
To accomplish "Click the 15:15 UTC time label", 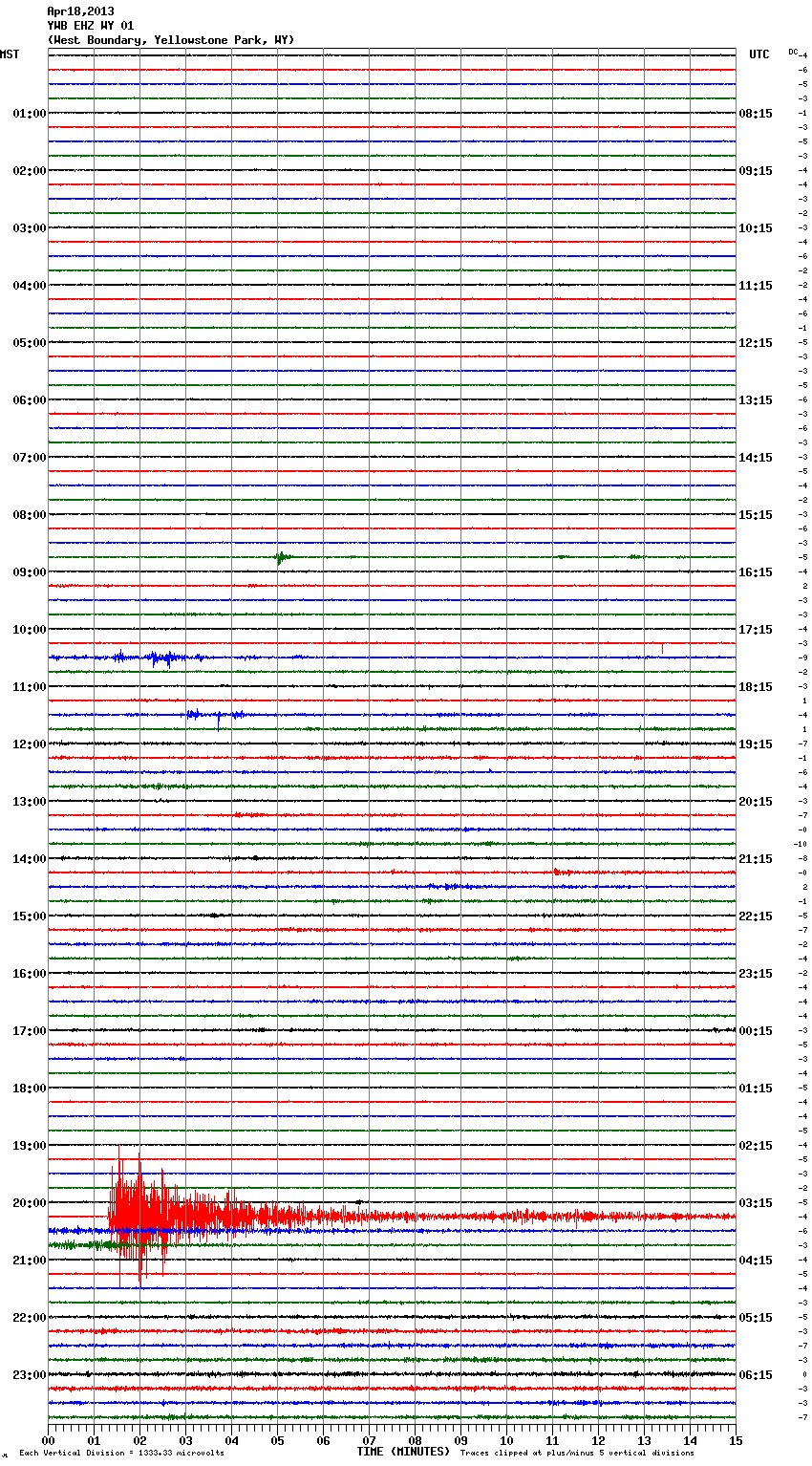I will (756, 515).
